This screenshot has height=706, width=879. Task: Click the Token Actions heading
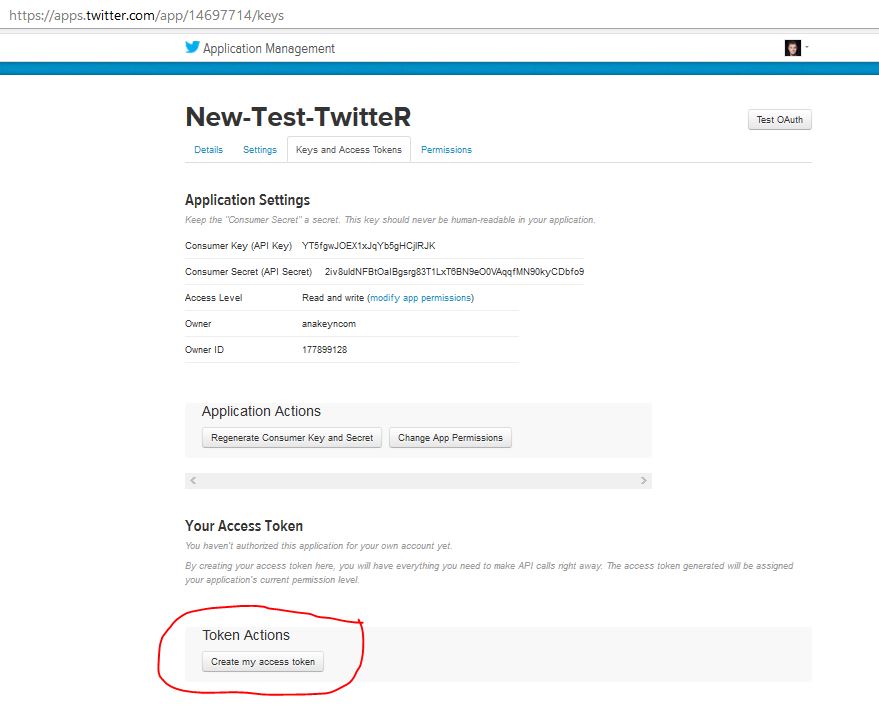pyautogui.click(x=246, y=635)
